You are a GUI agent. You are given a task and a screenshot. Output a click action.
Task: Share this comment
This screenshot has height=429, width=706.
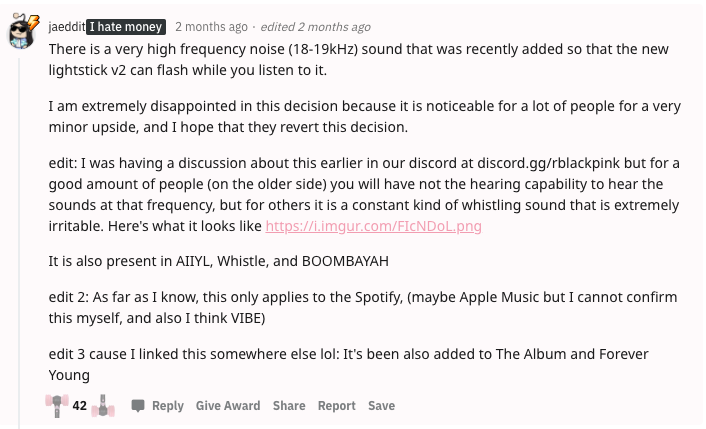[x=289, y=406]
